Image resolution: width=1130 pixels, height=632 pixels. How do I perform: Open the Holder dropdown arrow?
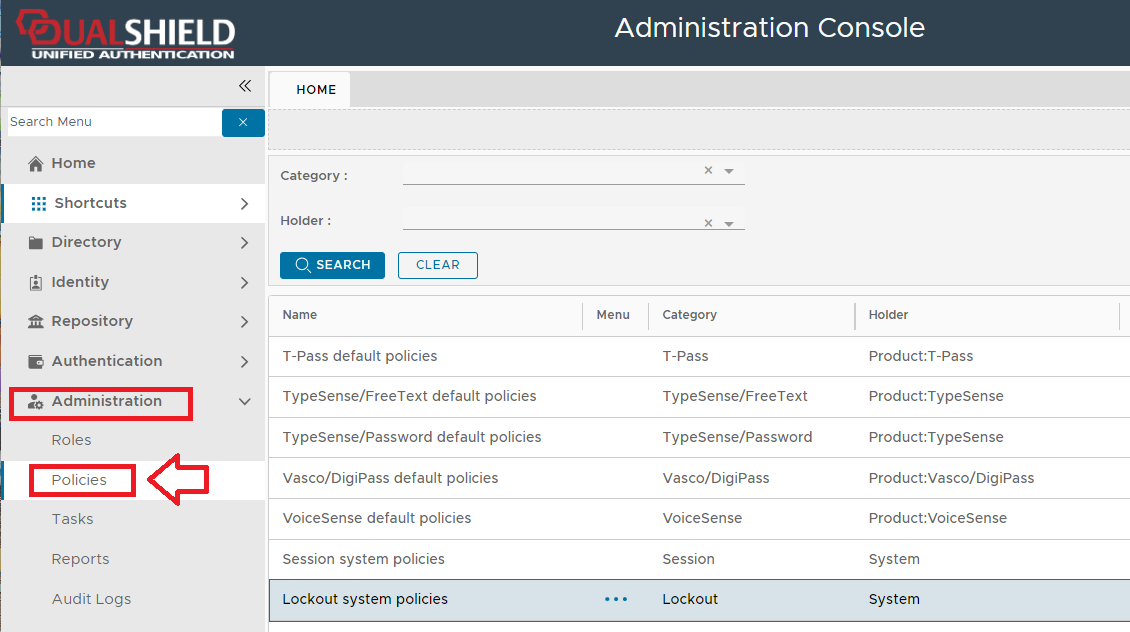pyautogui.click(x=729, y=224)
